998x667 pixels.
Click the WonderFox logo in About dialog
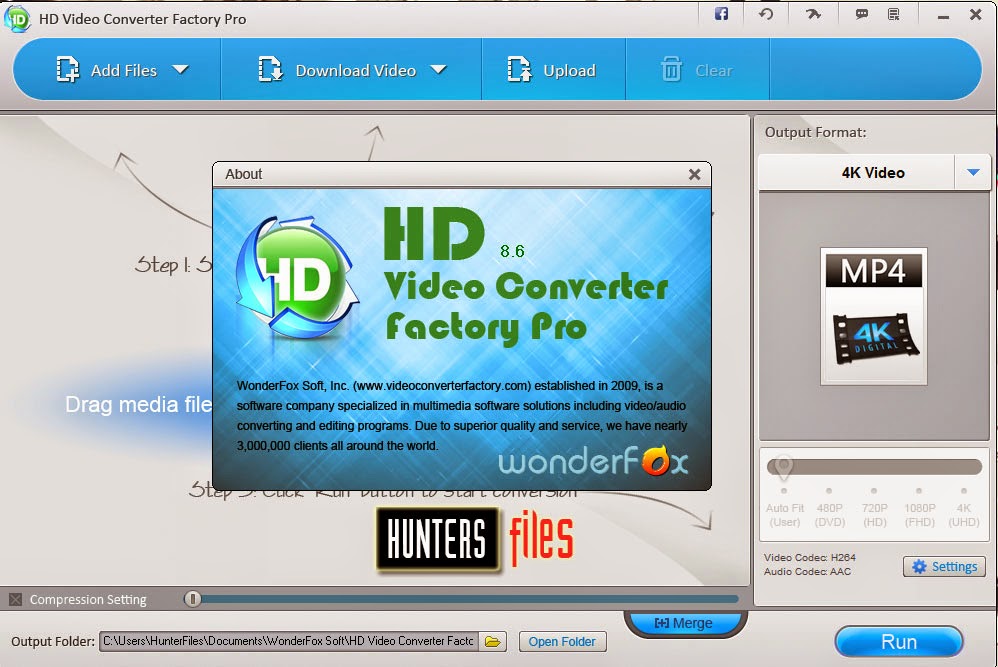593,461
